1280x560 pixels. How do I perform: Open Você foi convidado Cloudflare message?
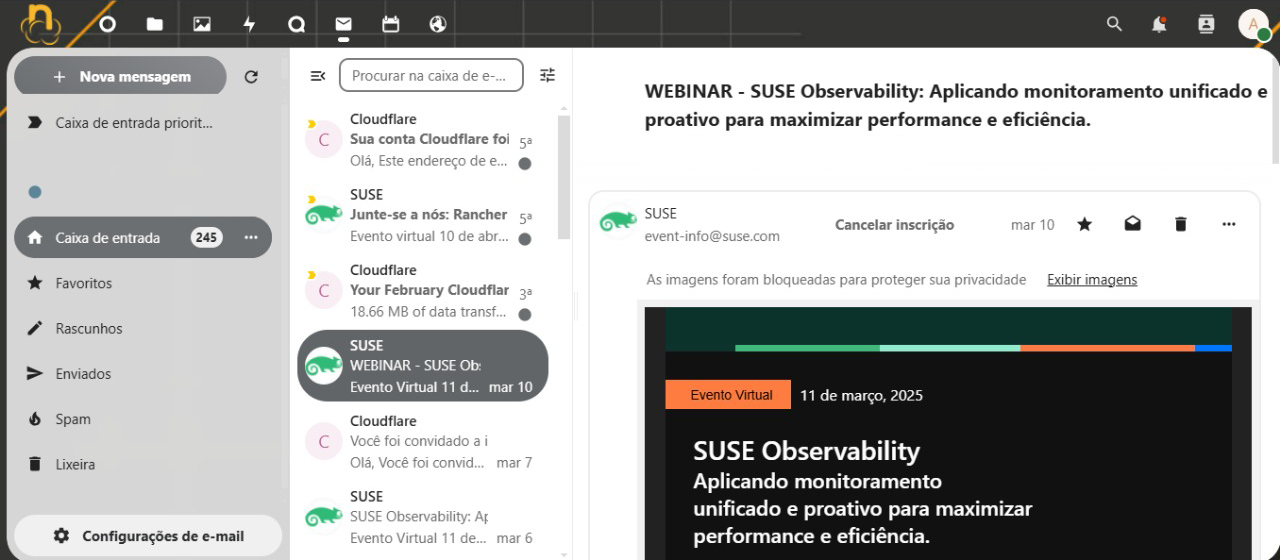coord(424,442)
